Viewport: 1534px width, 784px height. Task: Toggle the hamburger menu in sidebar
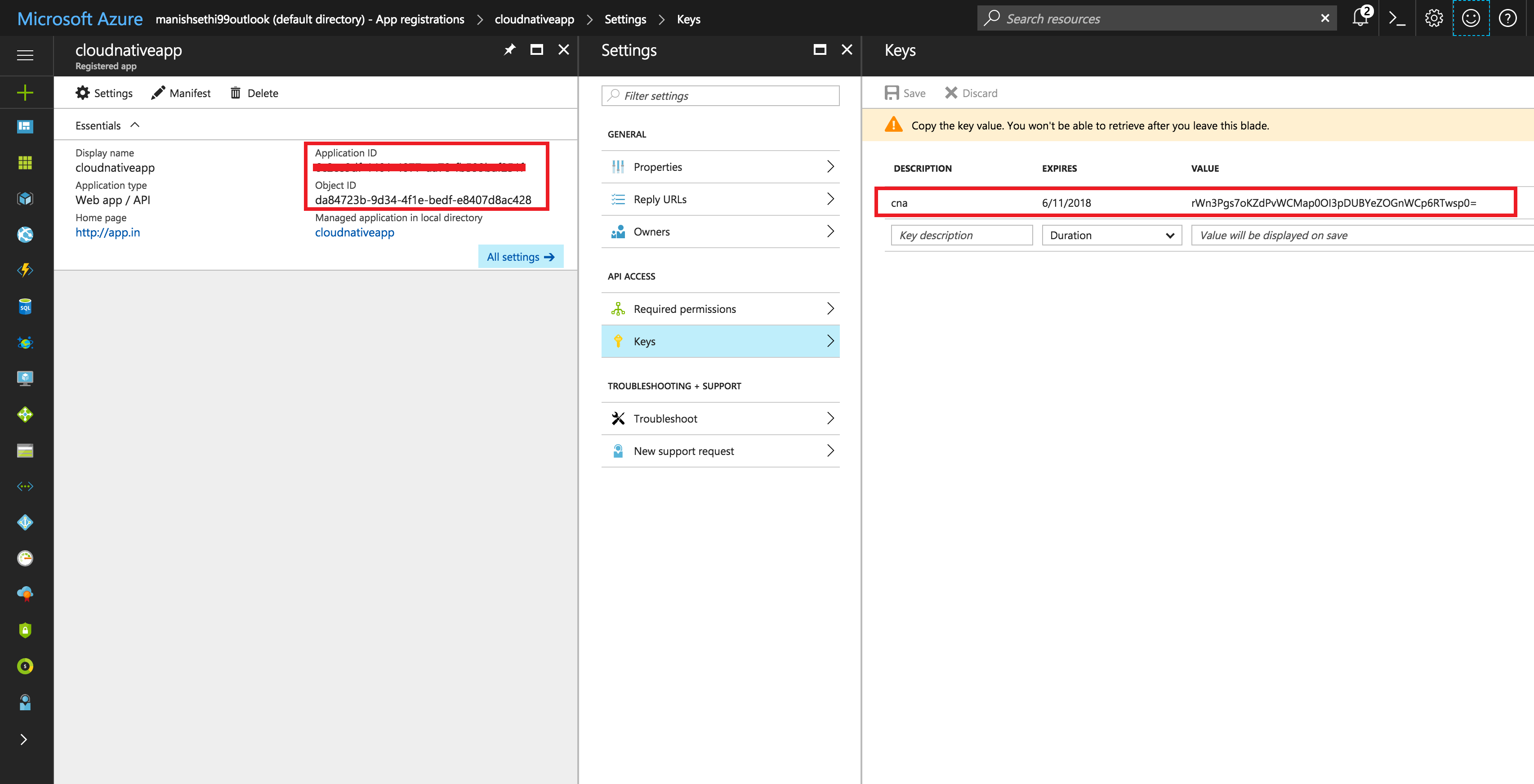[25, 55]
